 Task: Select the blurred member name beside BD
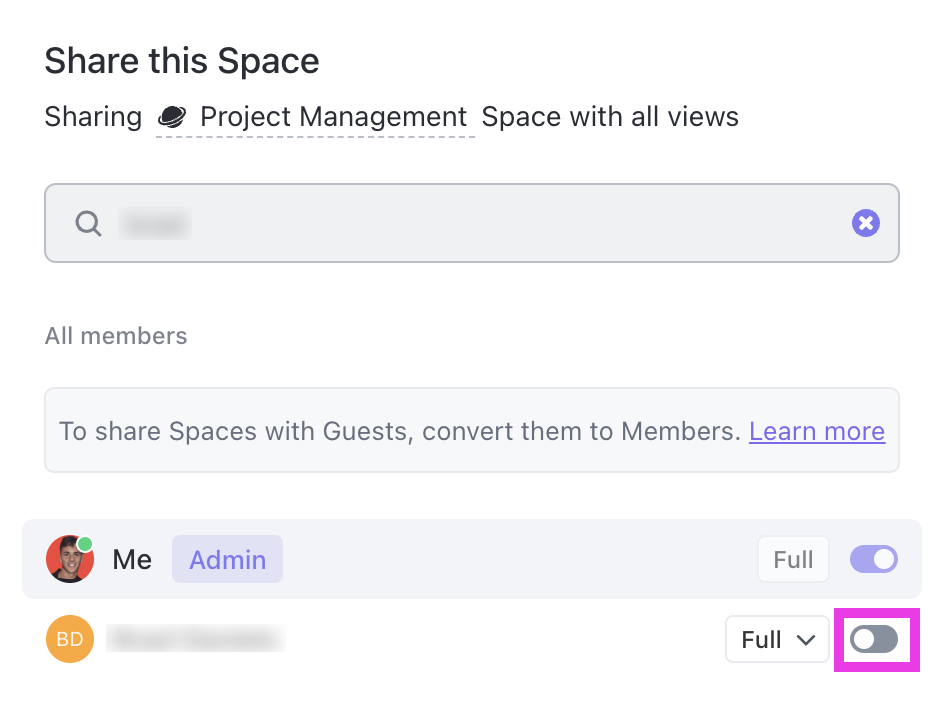[196, 639]
